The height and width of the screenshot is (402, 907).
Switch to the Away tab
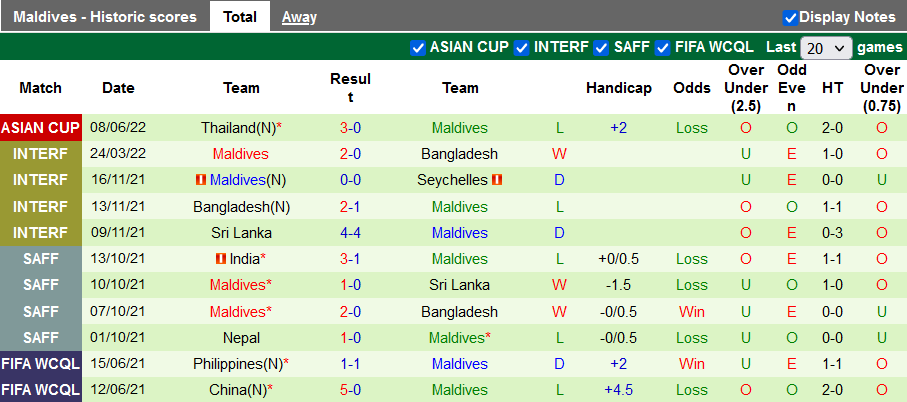[x=299, y=17]
